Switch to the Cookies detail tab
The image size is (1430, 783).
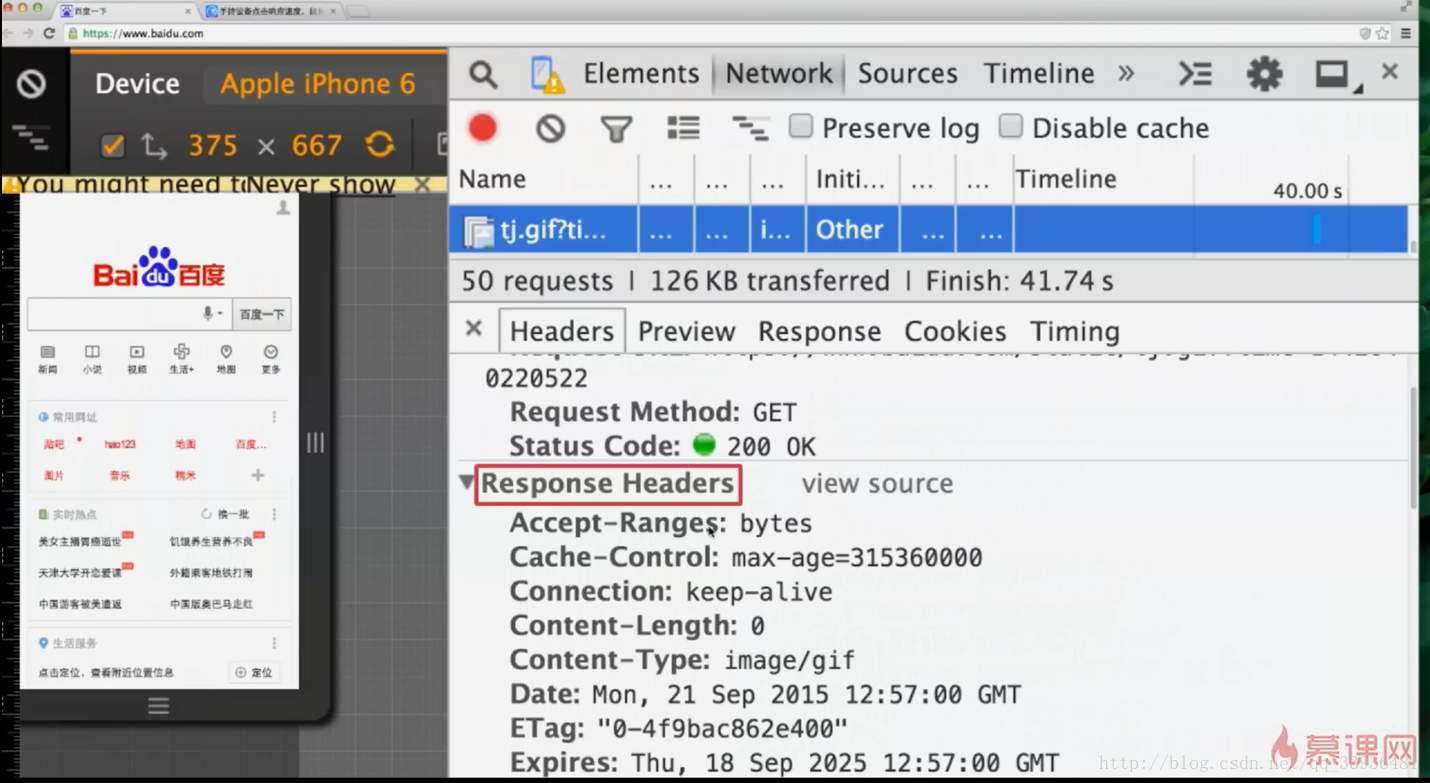(955, 331)
